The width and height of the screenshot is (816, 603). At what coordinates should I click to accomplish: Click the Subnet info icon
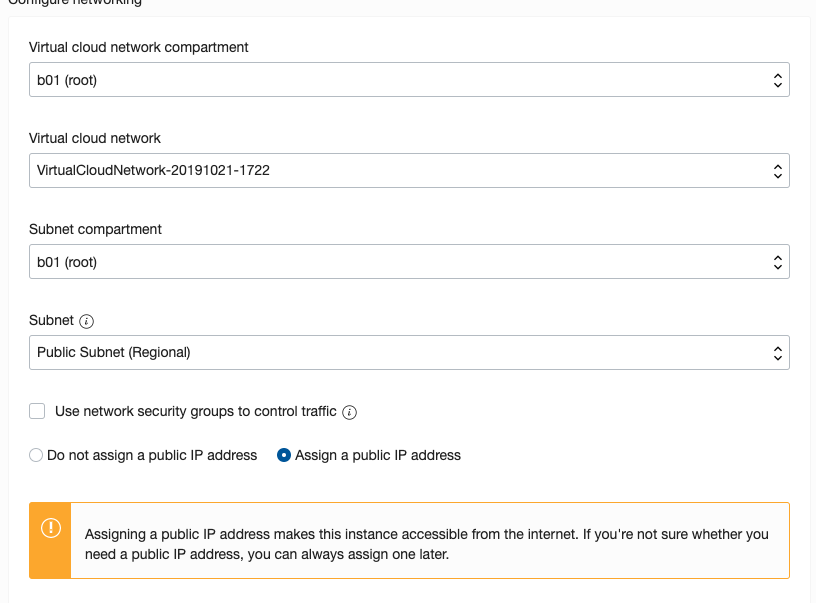pos(86,321)
